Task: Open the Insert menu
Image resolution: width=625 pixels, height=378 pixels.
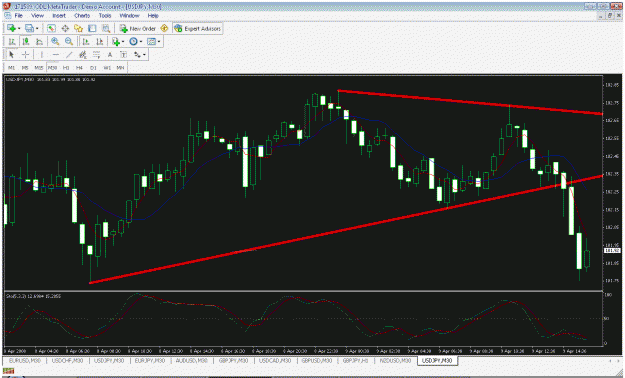Action: point(59,16)
